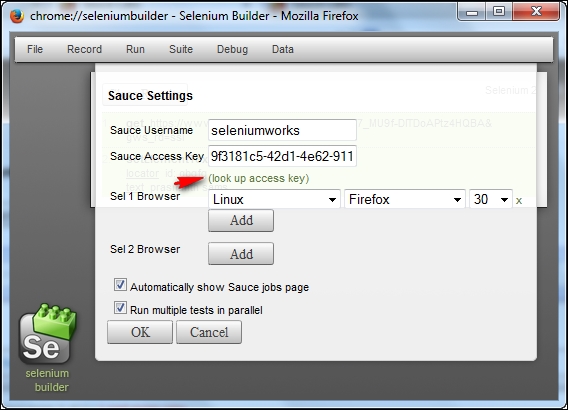Screen dimensions: 568x410
Task: Click the Firefox icon in title bar
Action: tap(17, 16)
